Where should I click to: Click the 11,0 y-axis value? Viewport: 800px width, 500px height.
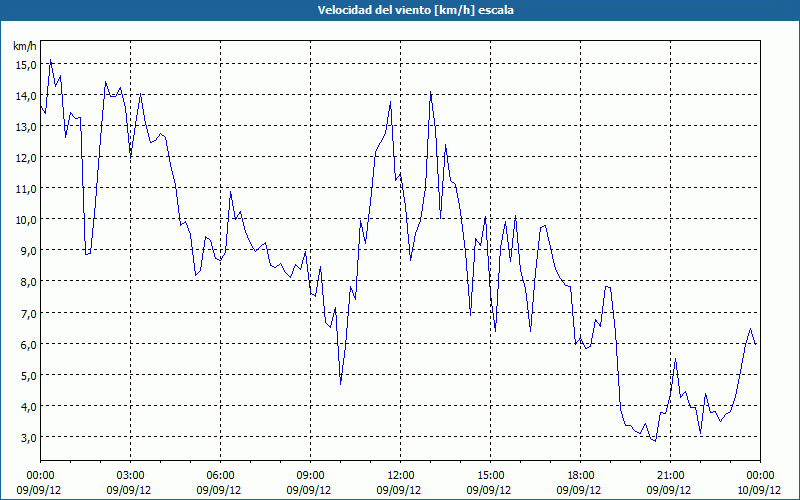click(26, 189)
